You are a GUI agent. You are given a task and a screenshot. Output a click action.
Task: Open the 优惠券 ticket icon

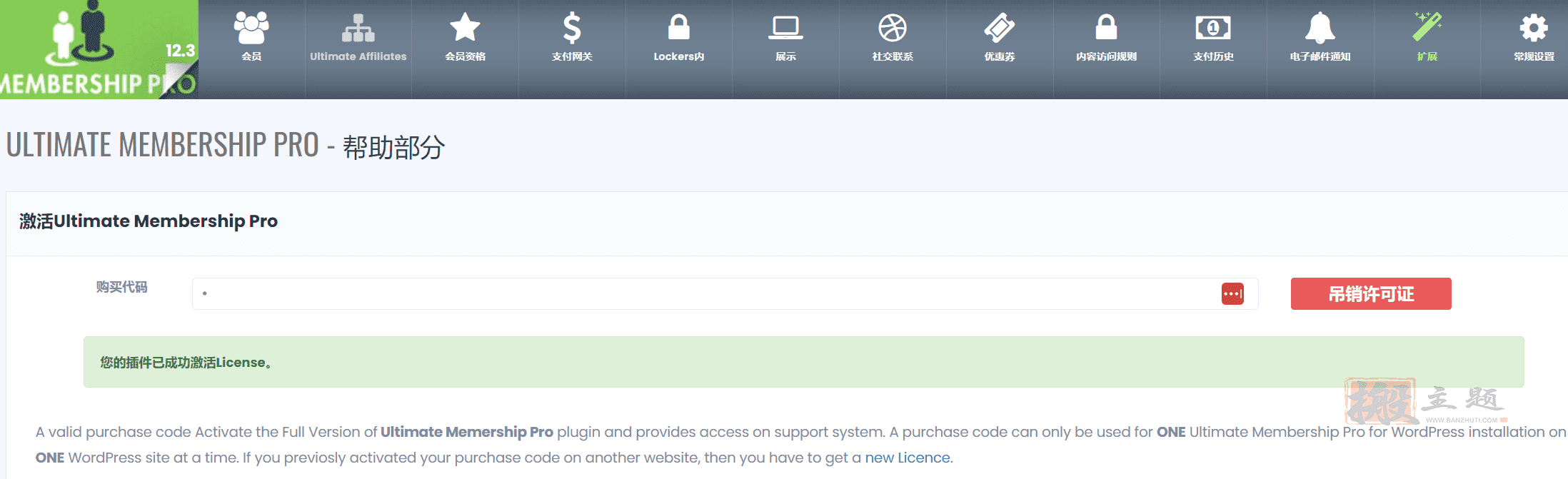pyautogui.click(x=1000, y=28)
